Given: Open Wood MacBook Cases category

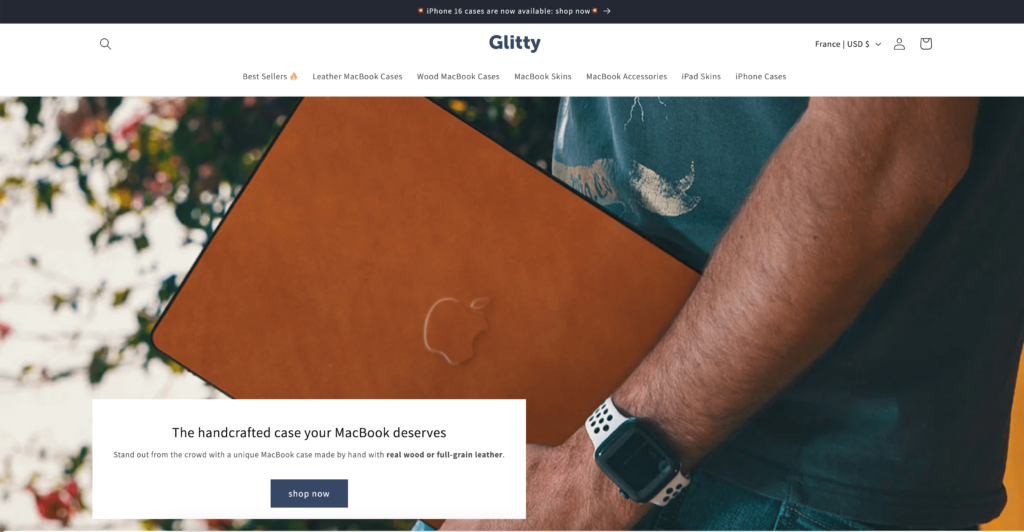Looking at the screenshot, I should click(x=458, y=76).
